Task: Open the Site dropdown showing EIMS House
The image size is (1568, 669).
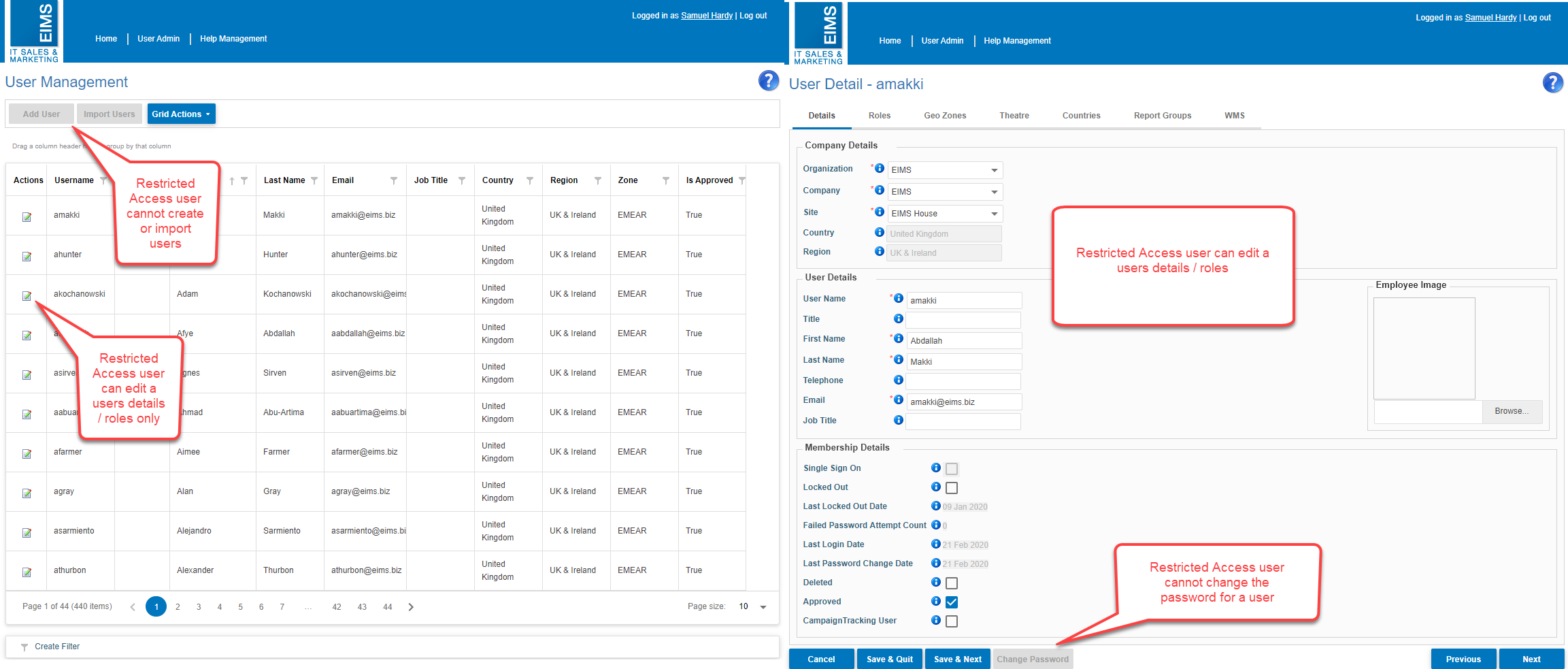Action: coord(945,214)
